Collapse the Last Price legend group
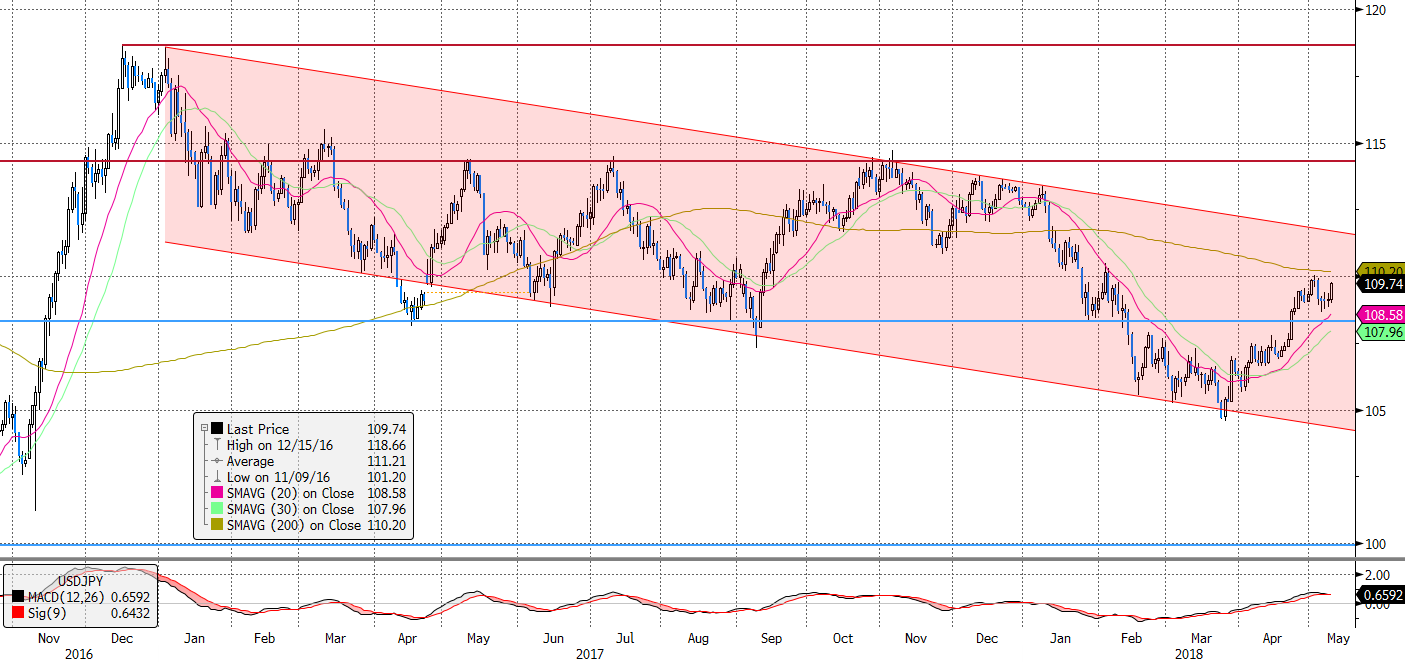 click(204, 429)
